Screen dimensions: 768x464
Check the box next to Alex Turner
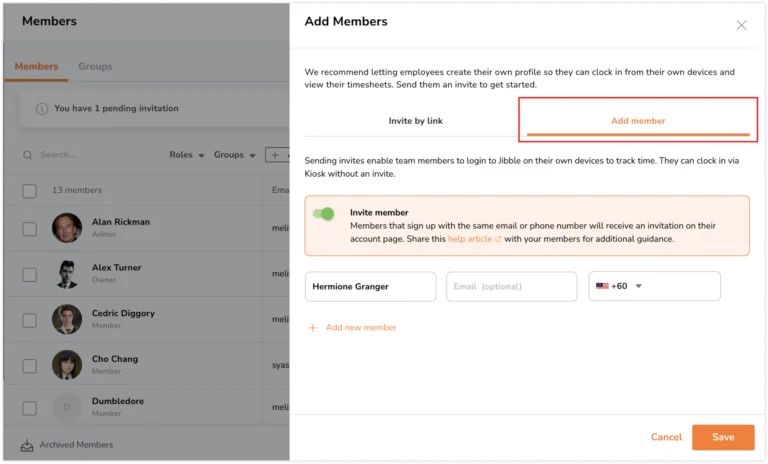click(x=29, y=275)
